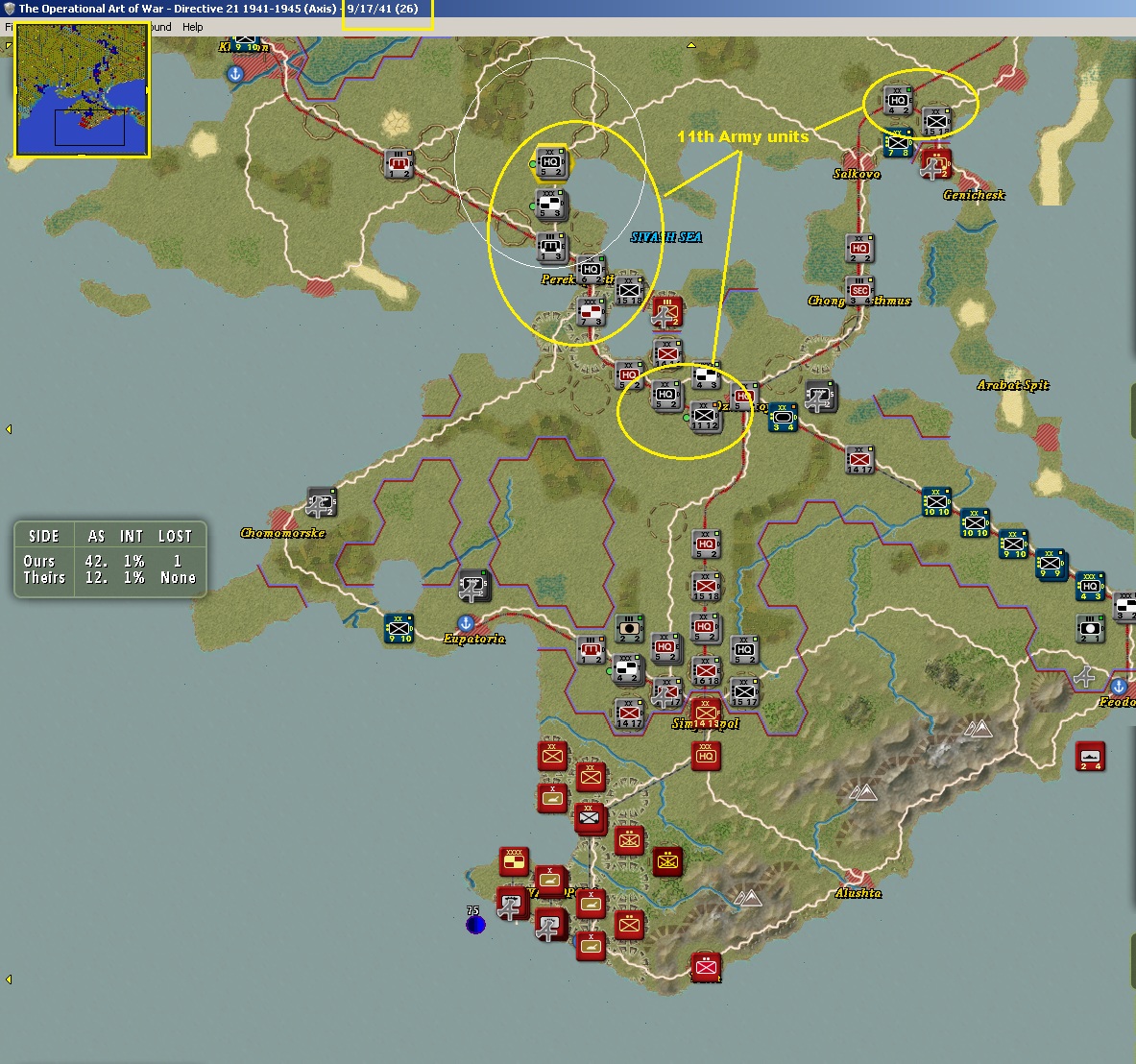Select the blue infantry unit west of Eupatoria
Viewport: 1136px width, 1064px height.
[399, 629]
